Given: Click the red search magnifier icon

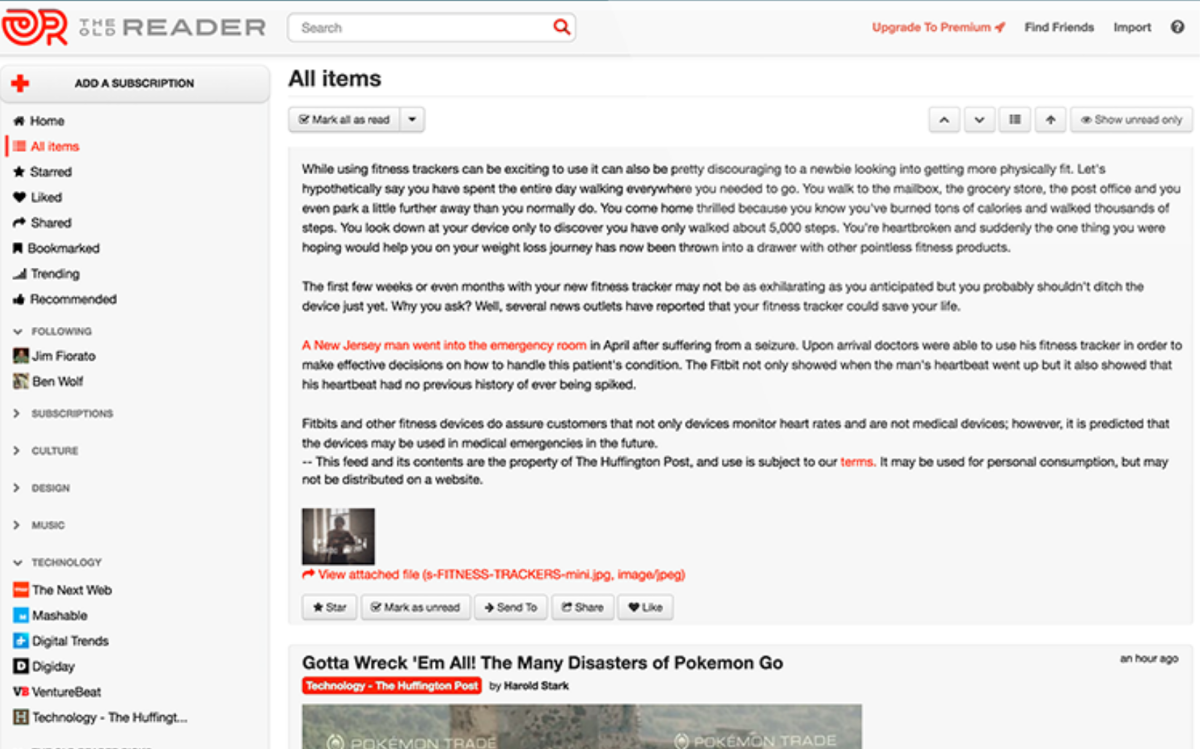Looking at the screenshot, I should (561, 27).
